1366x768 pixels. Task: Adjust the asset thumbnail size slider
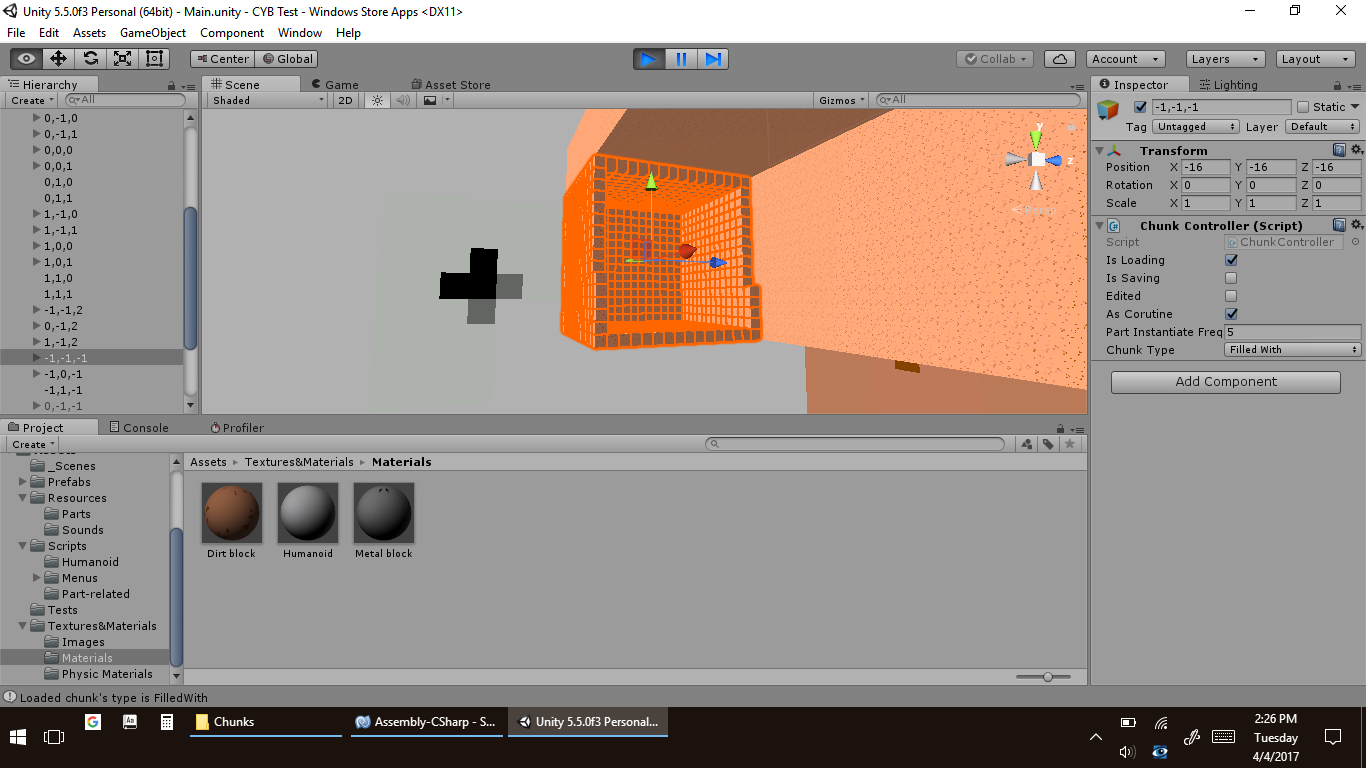pos(1047,677)
